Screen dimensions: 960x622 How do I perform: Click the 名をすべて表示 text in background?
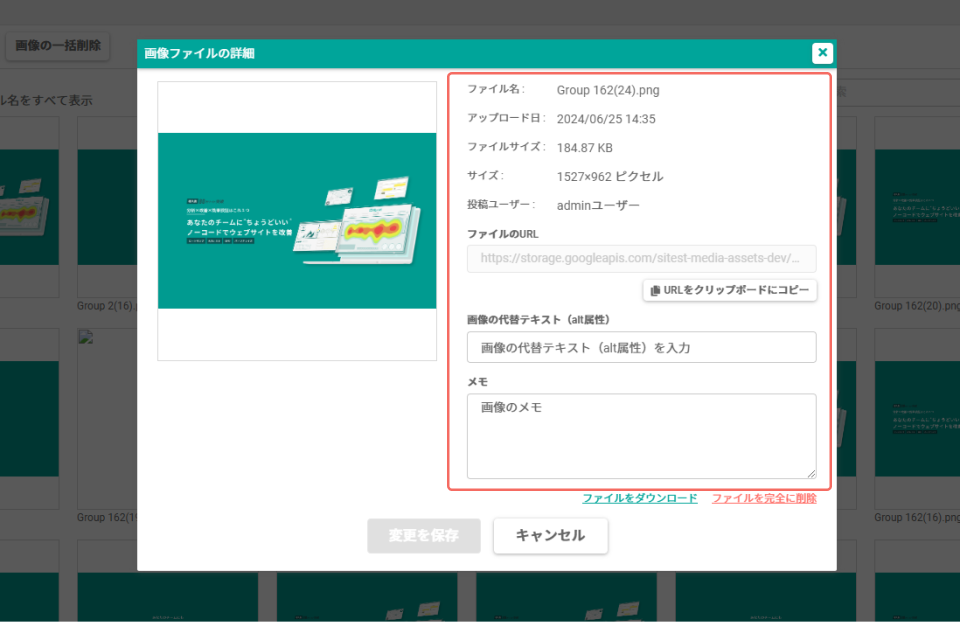pos(50,100)
